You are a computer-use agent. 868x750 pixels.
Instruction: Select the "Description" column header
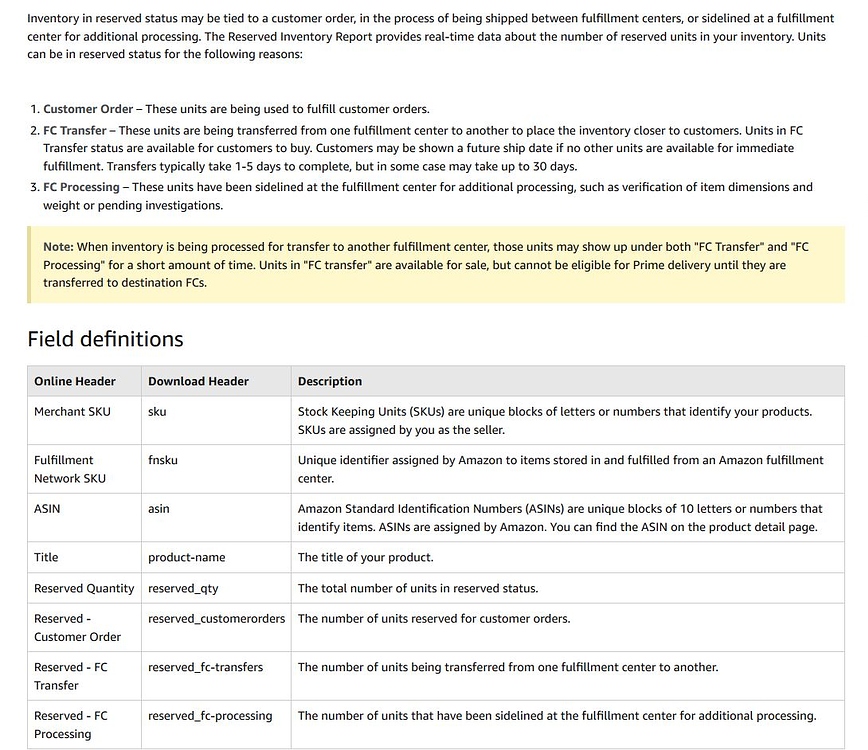click(330, 381)
